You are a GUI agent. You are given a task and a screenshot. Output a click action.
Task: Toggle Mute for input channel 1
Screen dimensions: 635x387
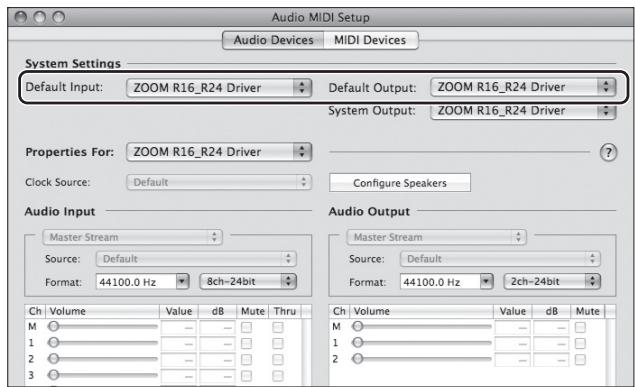[246, 343]
